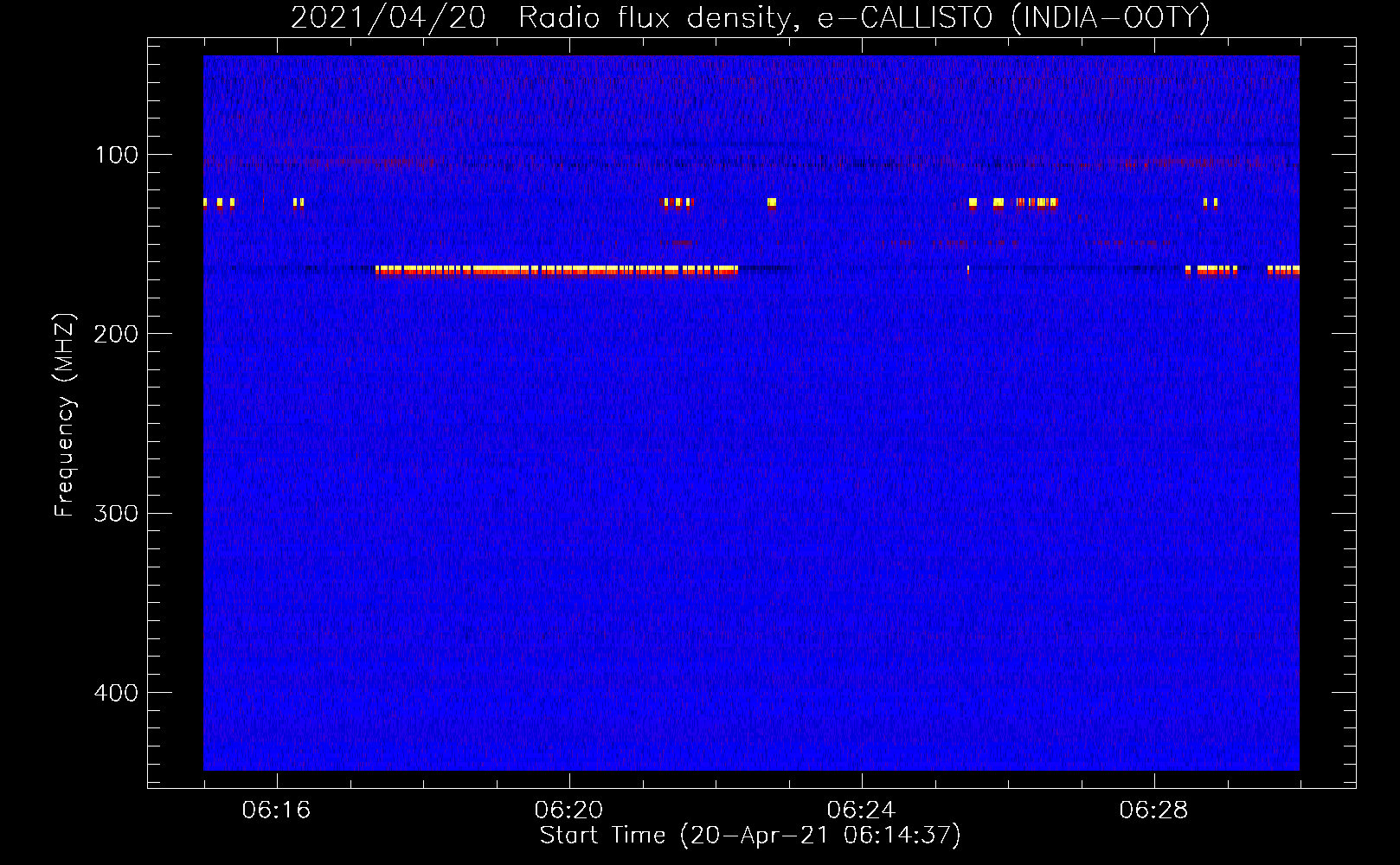This screenshot has height=865, width=1400.
Task: Select the 'Start Time (20-Apr-21 06:14:37)' axis label
Action: (750, 836)
